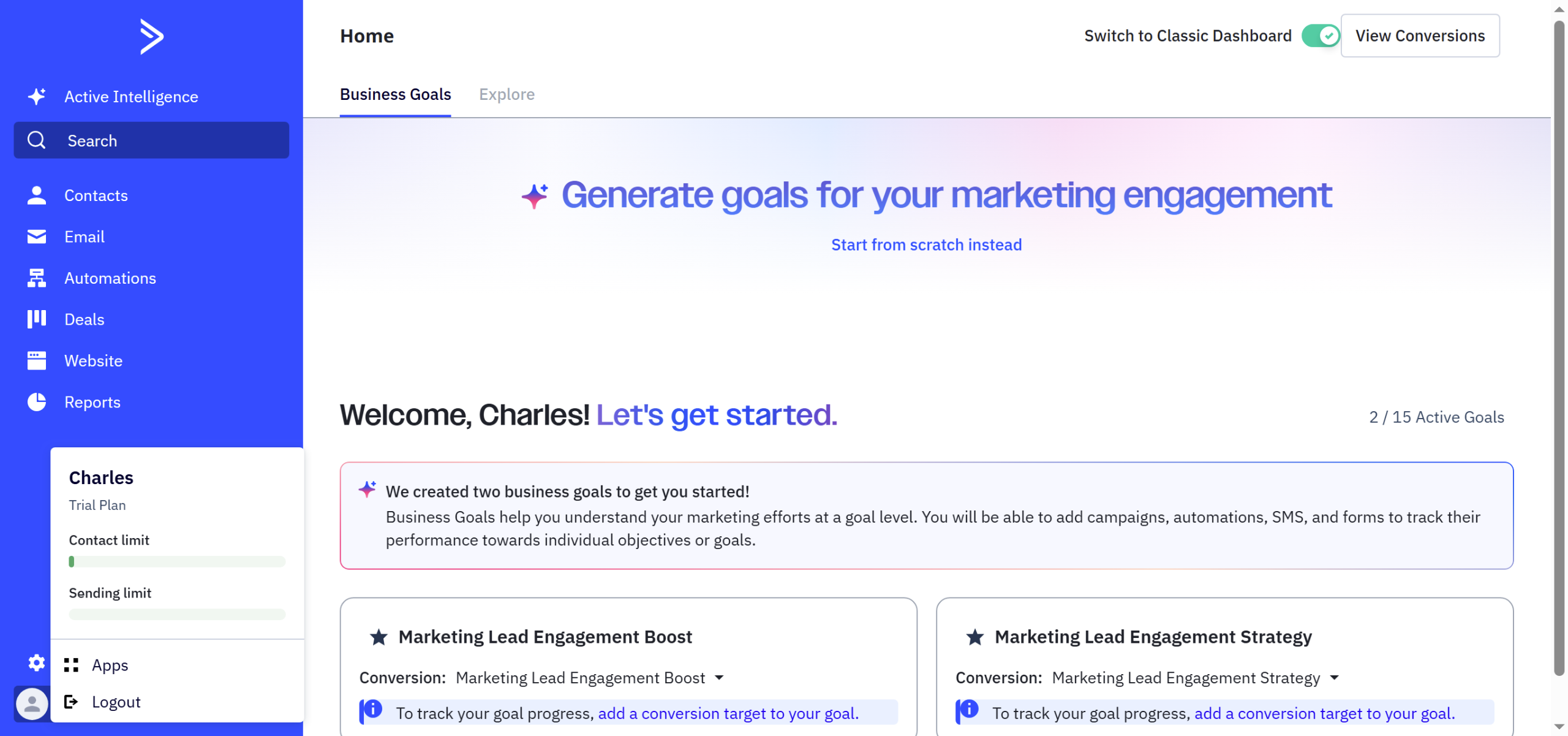
Task: Open Contacts from the sidebar icon
Action: [x=37, y=195]
